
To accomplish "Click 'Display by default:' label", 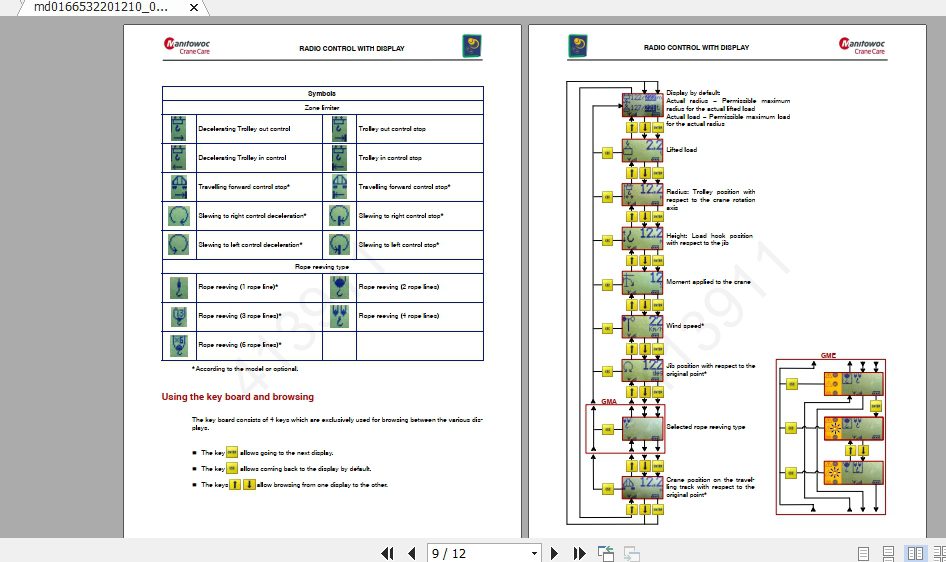I will coord(693,93).
